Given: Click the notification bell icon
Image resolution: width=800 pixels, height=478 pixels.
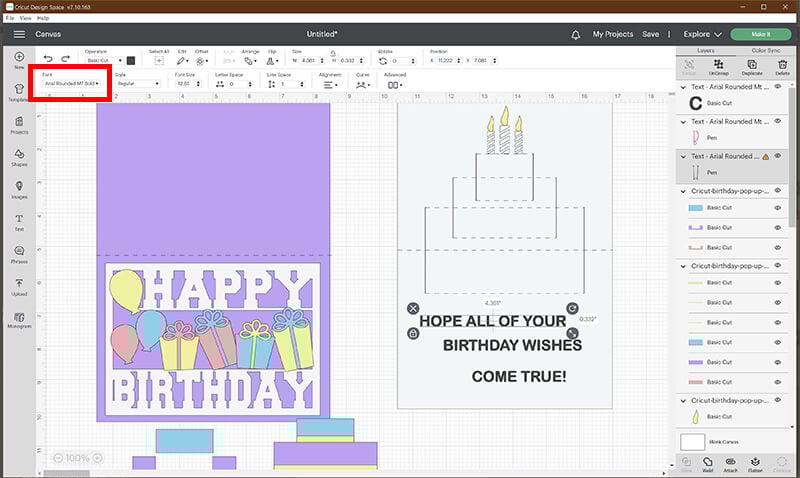Looking at the screenshot, I should click(x=576, y=35).
